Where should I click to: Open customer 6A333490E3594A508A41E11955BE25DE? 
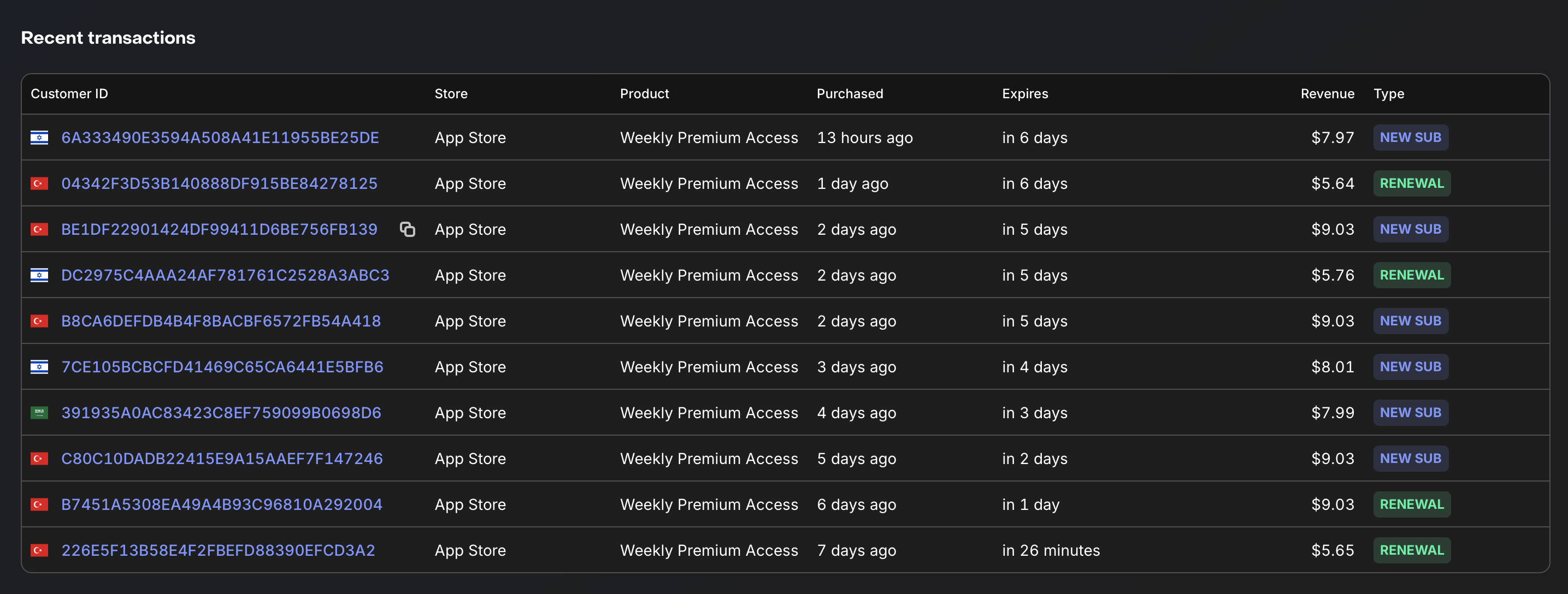(220, 138)
